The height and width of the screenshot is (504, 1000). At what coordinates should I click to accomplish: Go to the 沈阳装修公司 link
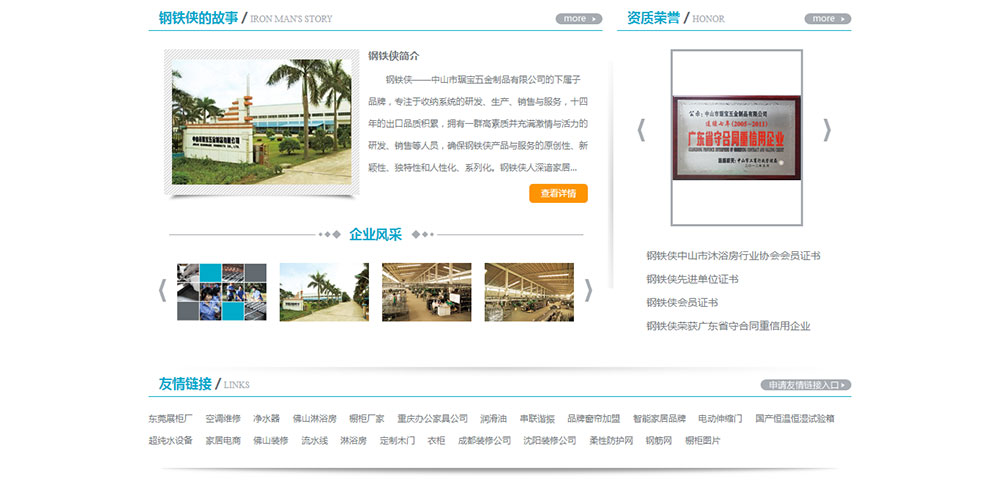(x=550, y=440)
